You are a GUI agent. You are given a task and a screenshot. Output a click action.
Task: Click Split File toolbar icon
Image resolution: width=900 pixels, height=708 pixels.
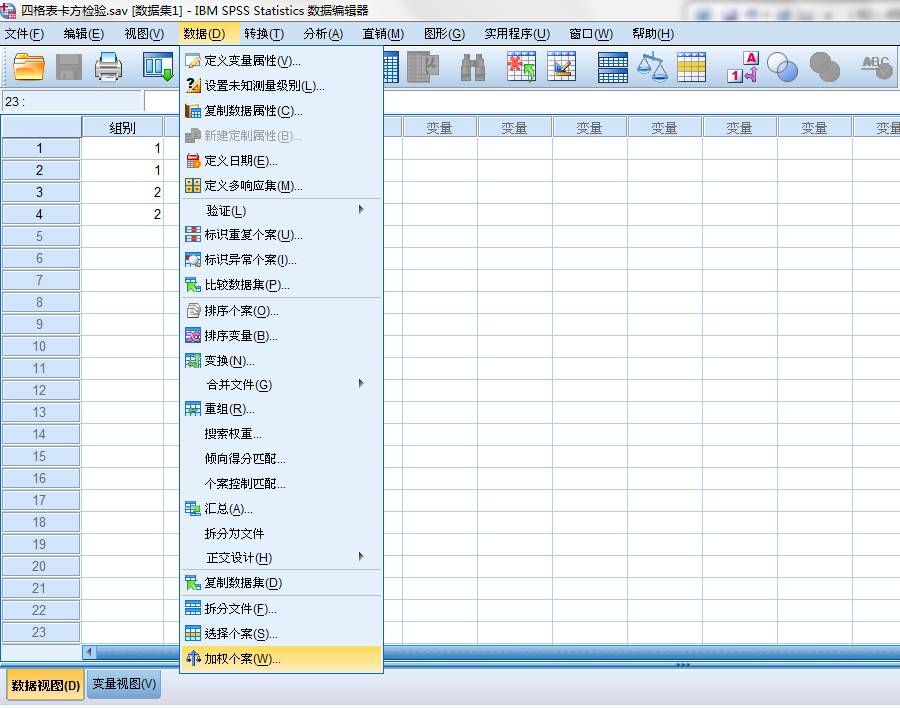[x=612, y=67]
